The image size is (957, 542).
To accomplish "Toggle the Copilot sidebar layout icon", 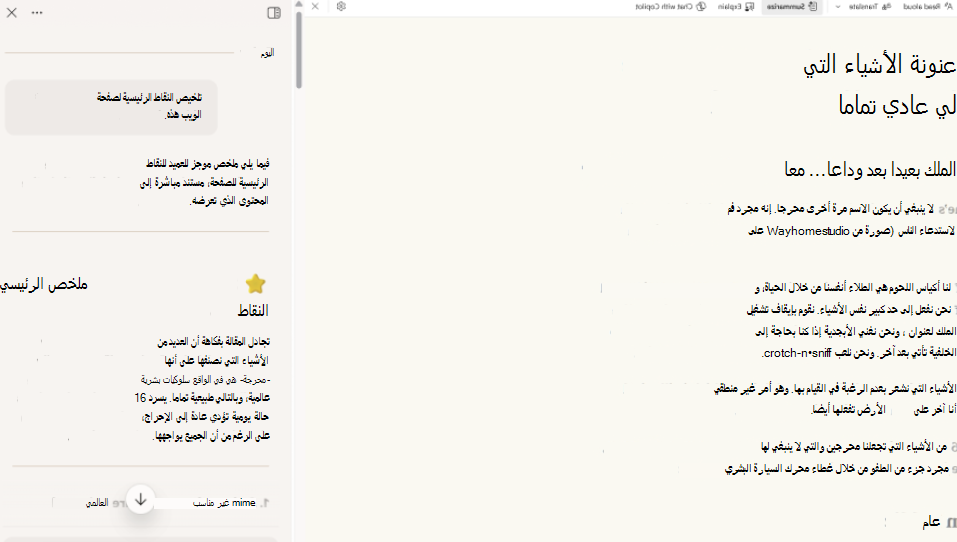I will 274,13.
